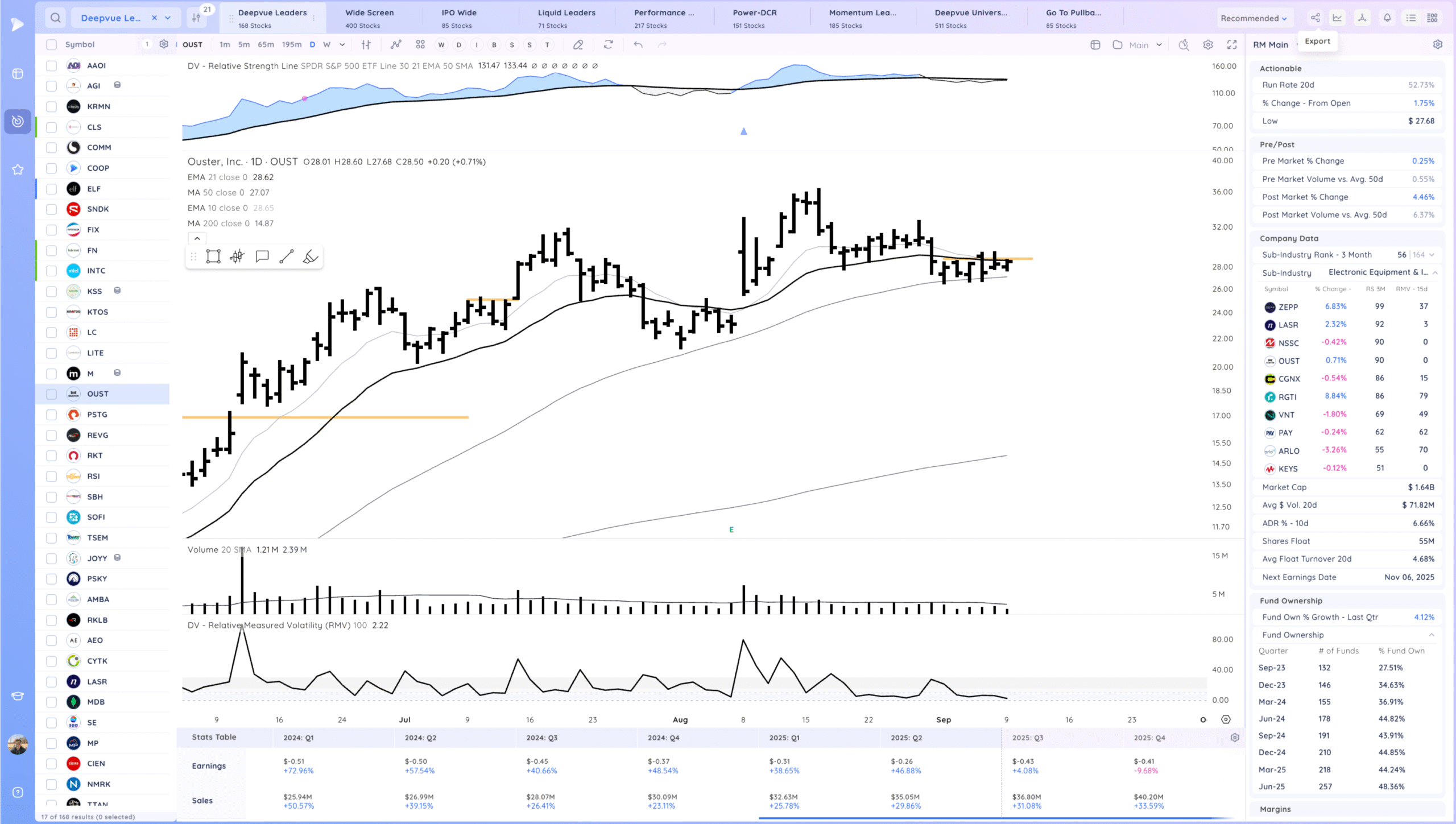1456x824 pixels.
Task: Switch to grid table layout icon
Action: click(1433, 18)
